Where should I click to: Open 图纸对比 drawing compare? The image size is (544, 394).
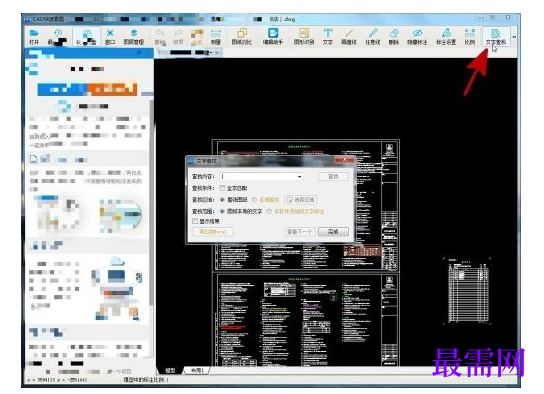(241, 37)
